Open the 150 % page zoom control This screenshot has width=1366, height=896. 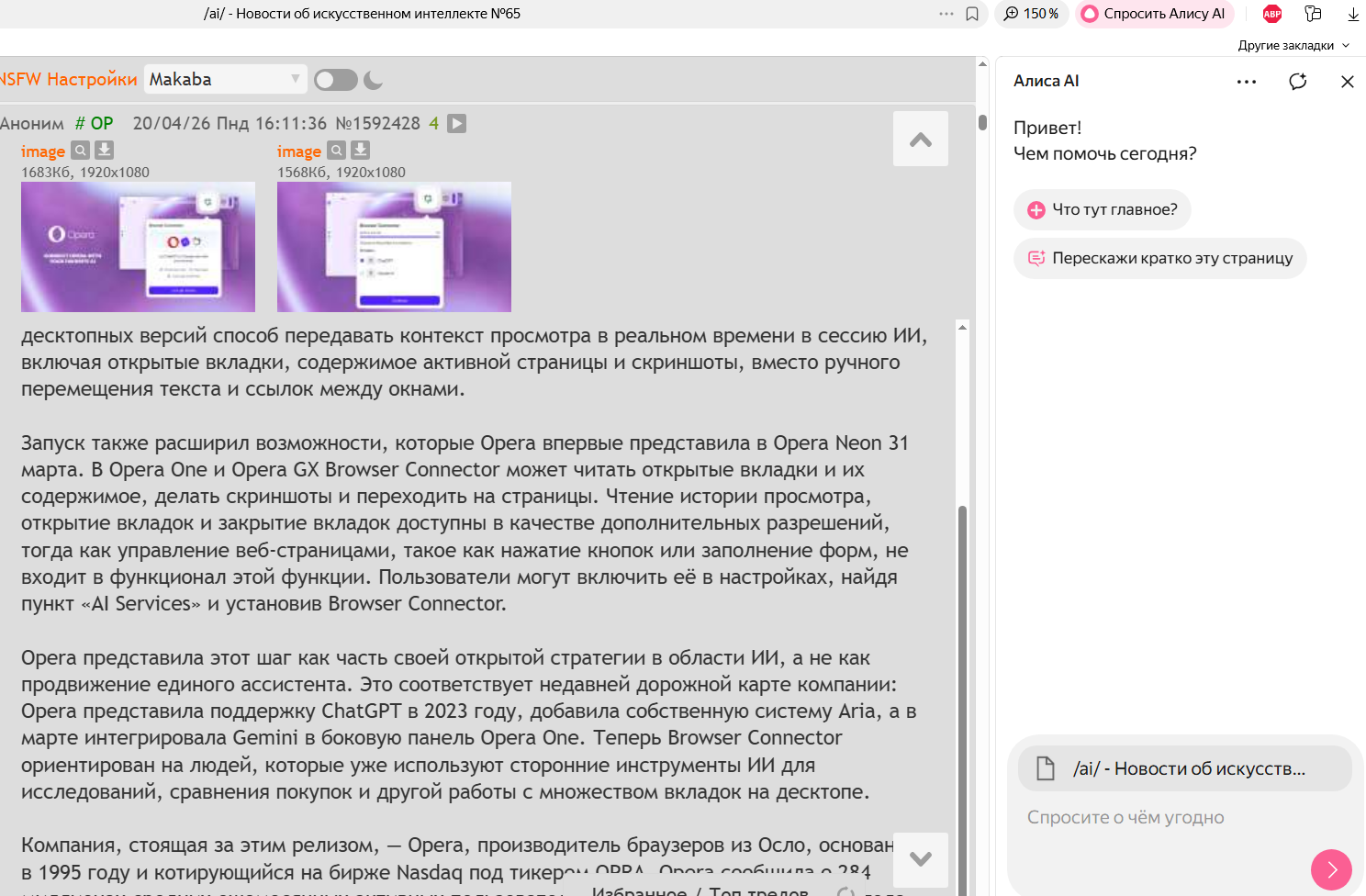pyautogui.click(x=1032, y=14)
